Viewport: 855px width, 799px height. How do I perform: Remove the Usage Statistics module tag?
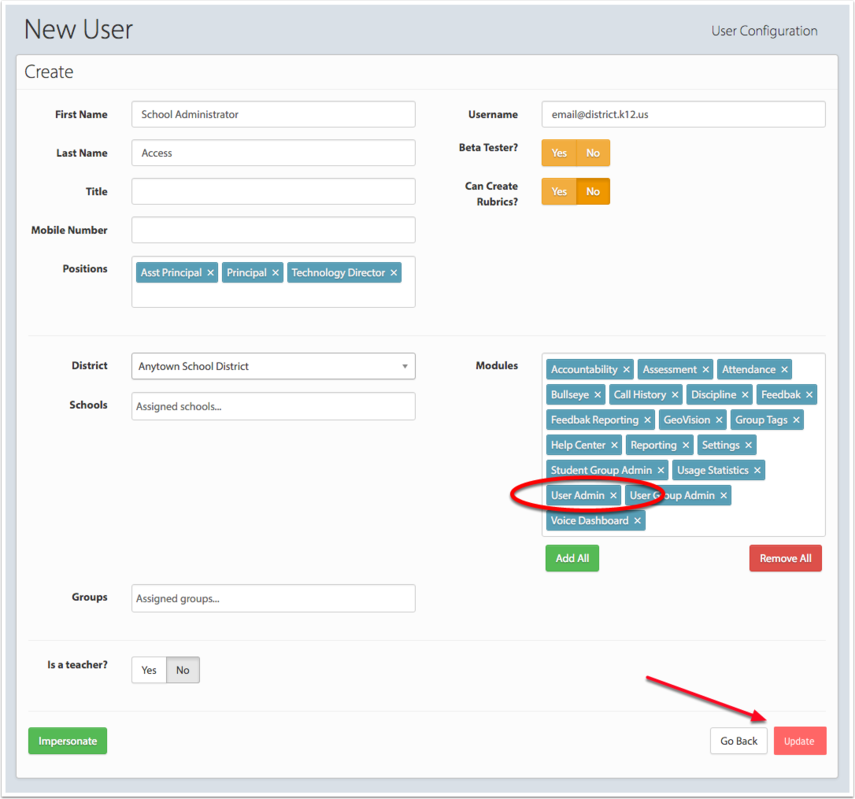[757, 470]
